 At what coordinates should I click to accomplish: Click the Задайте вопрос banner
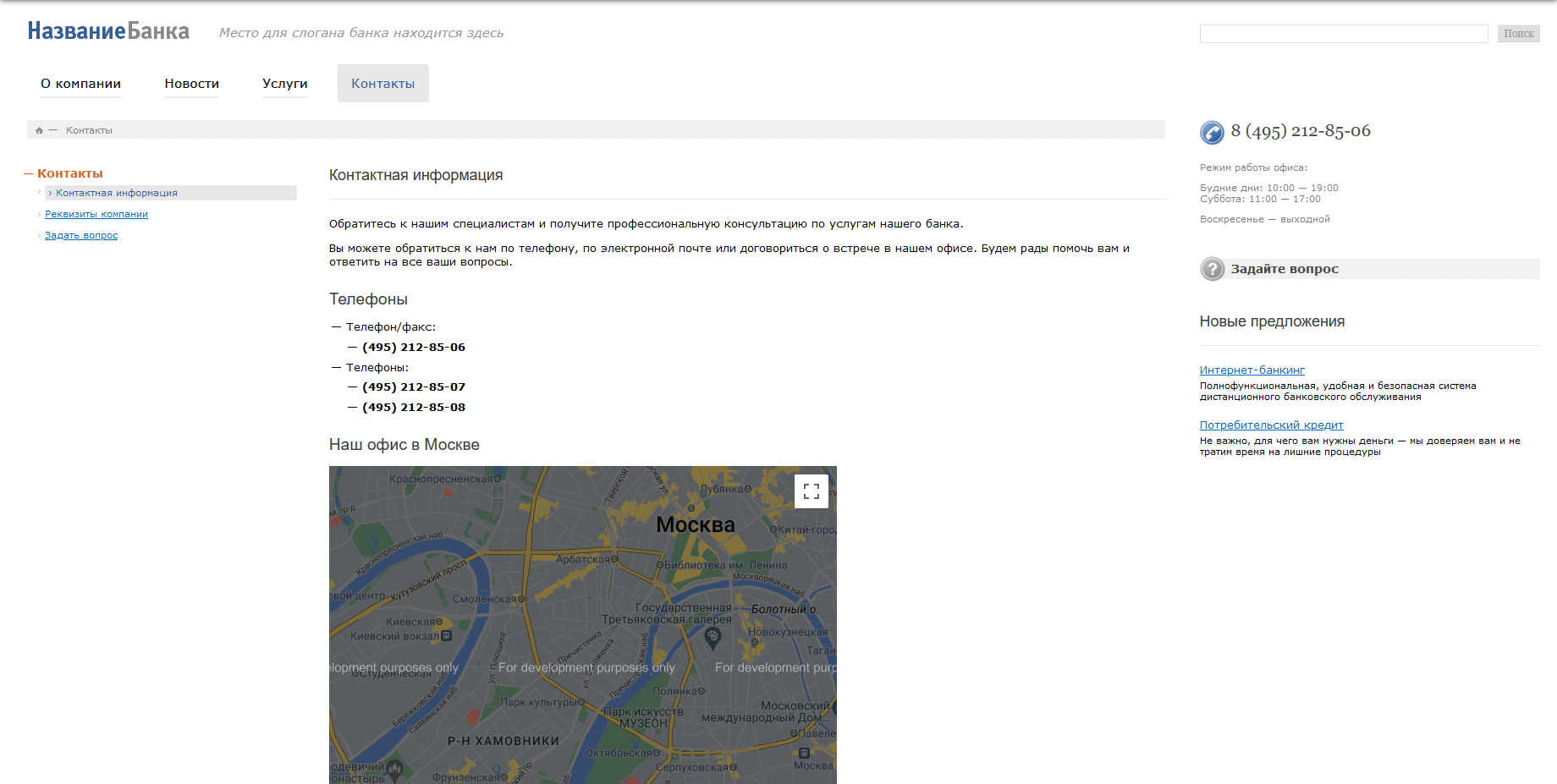click(1285, 269)
